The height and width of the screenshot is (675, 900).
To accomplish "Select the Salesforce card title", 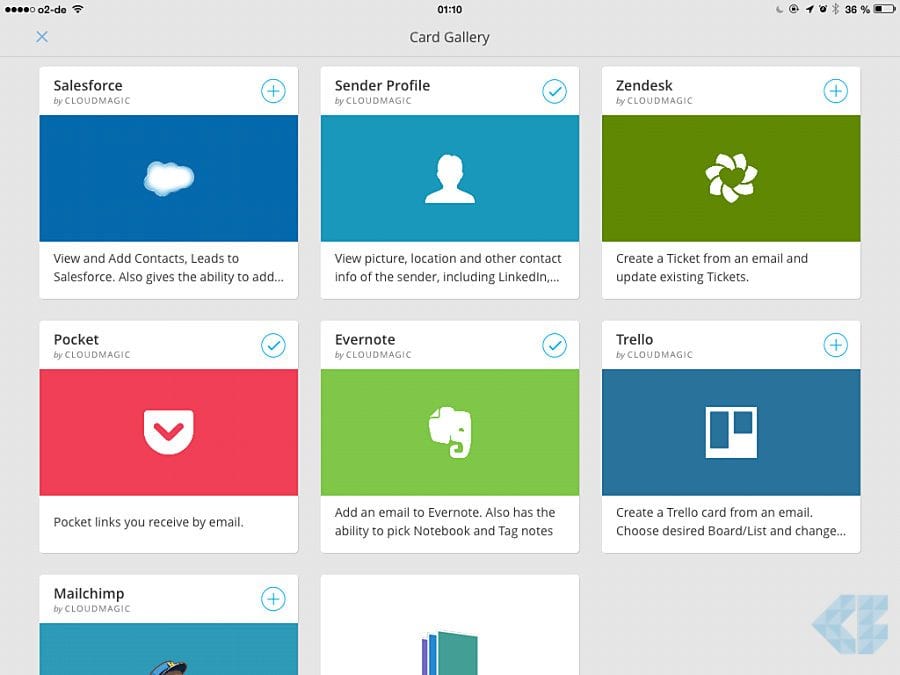I will [88, 86].
